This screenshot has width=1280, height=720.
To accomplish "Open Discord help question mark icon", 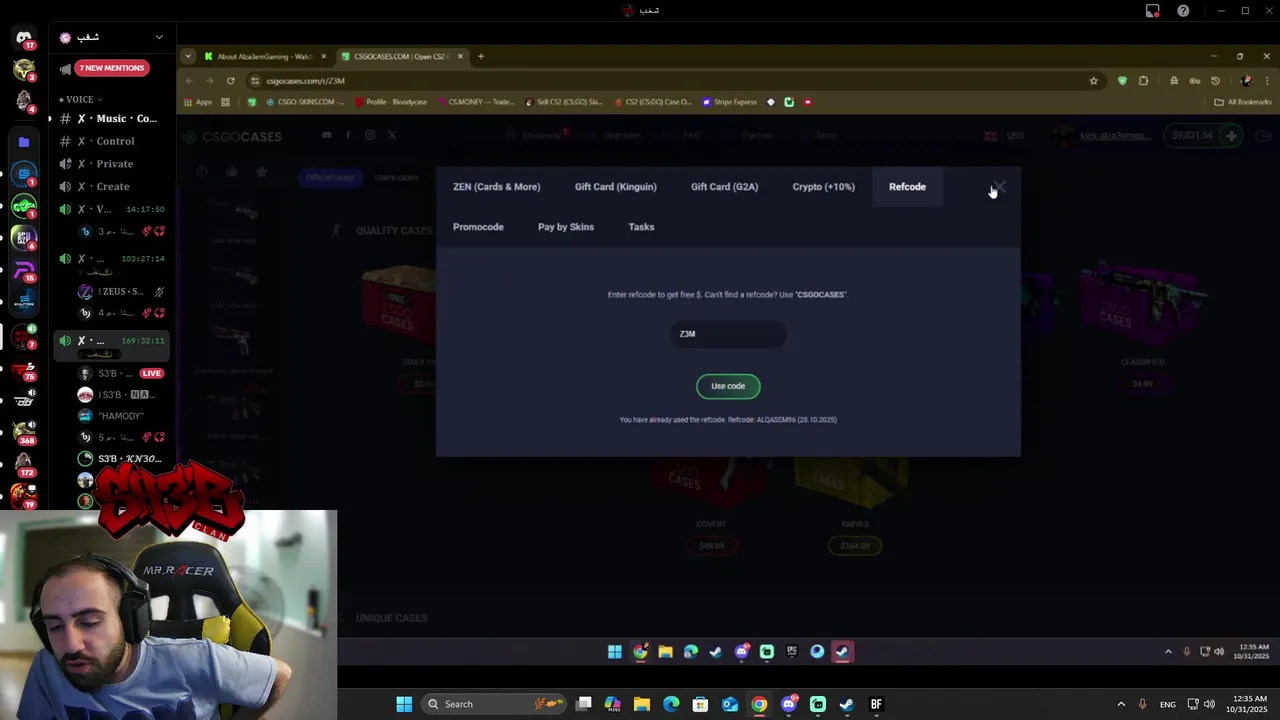I will point(1183,11).
